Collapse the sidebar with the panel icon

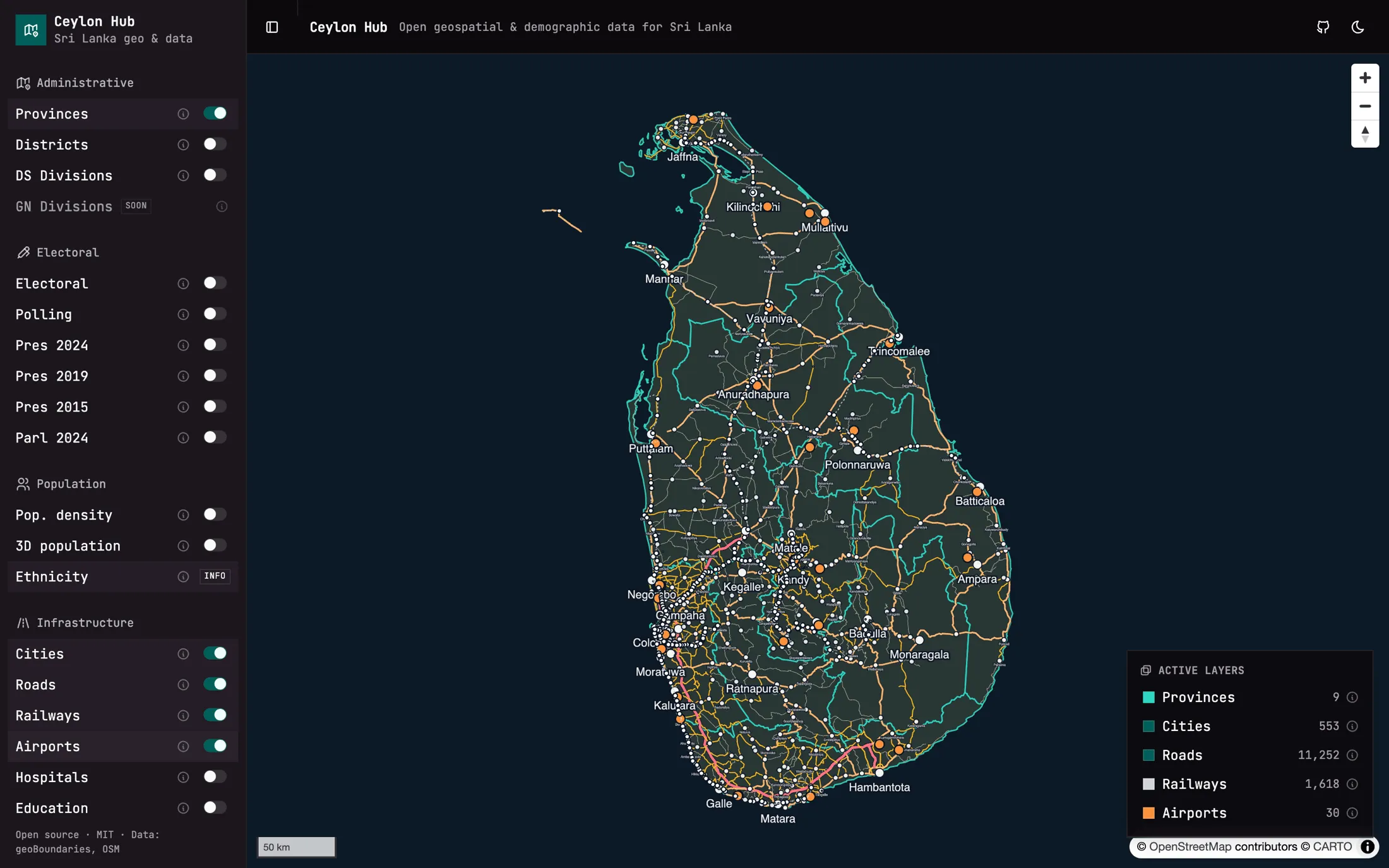point(272,27)
